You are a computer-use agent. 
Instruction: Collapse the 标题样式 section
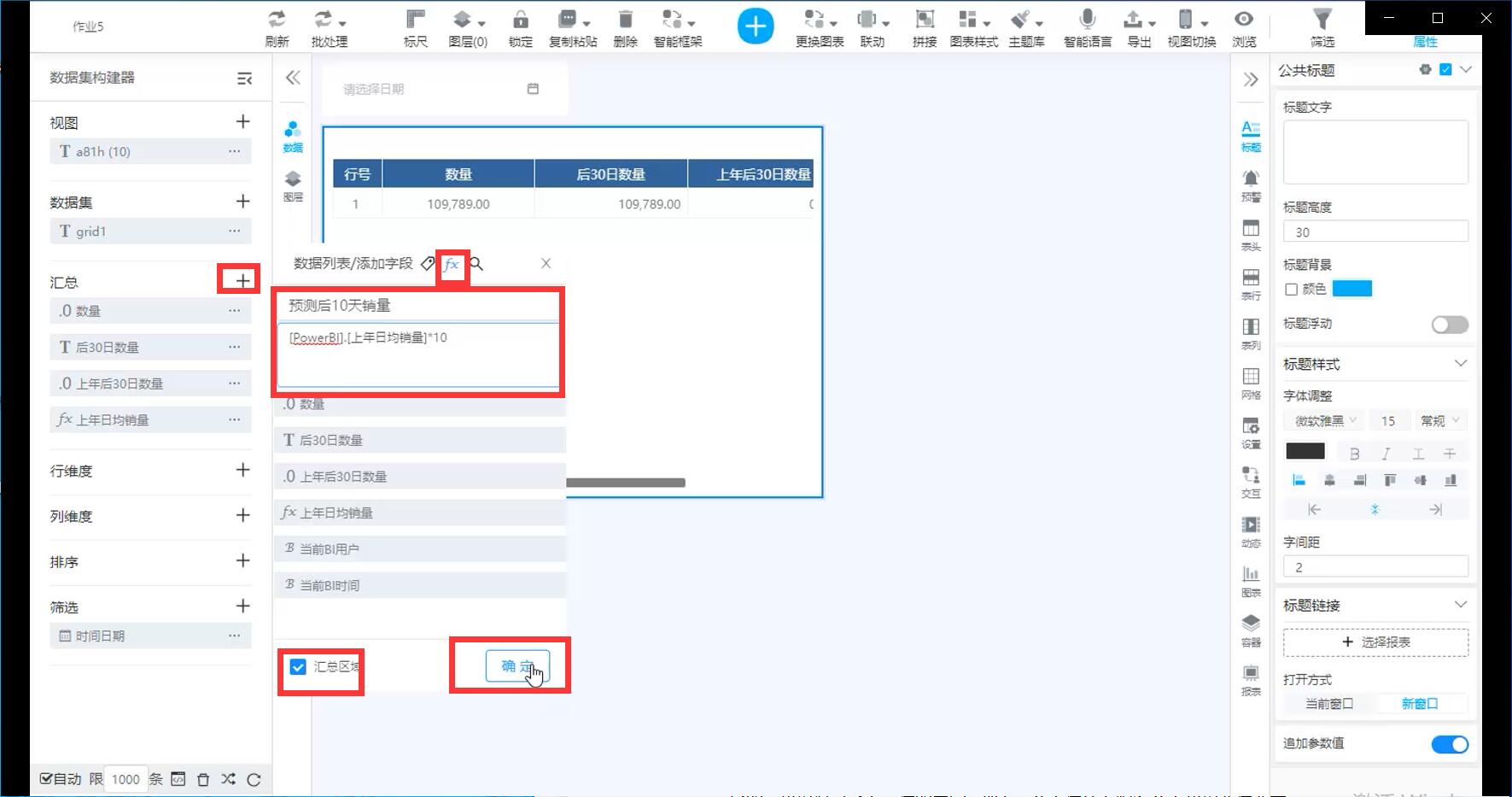(1461, 363)
